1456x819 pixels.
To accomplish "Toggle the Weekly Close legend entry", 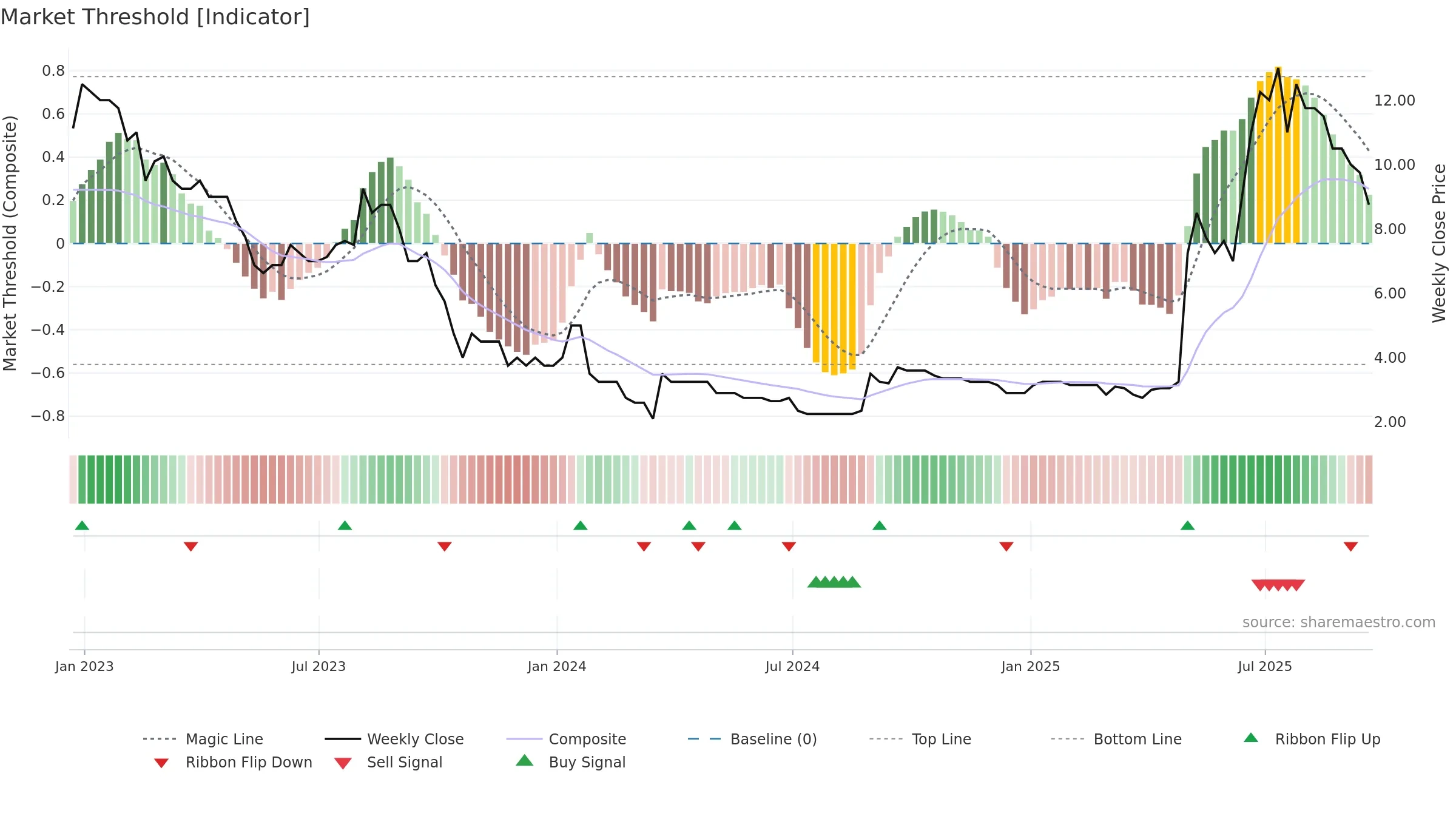I will 394,739.
